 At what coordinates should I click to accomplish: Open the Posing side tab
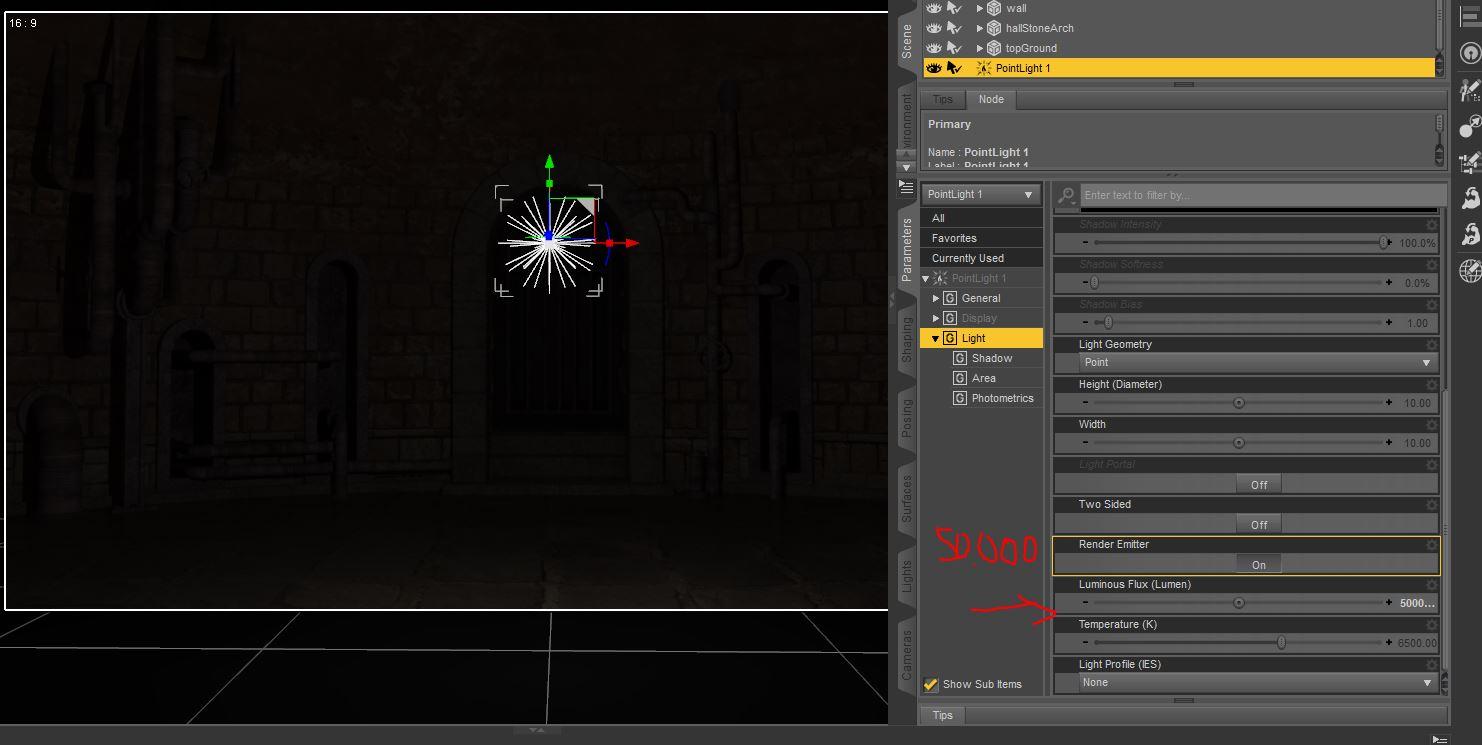click(x=907, y=417)
